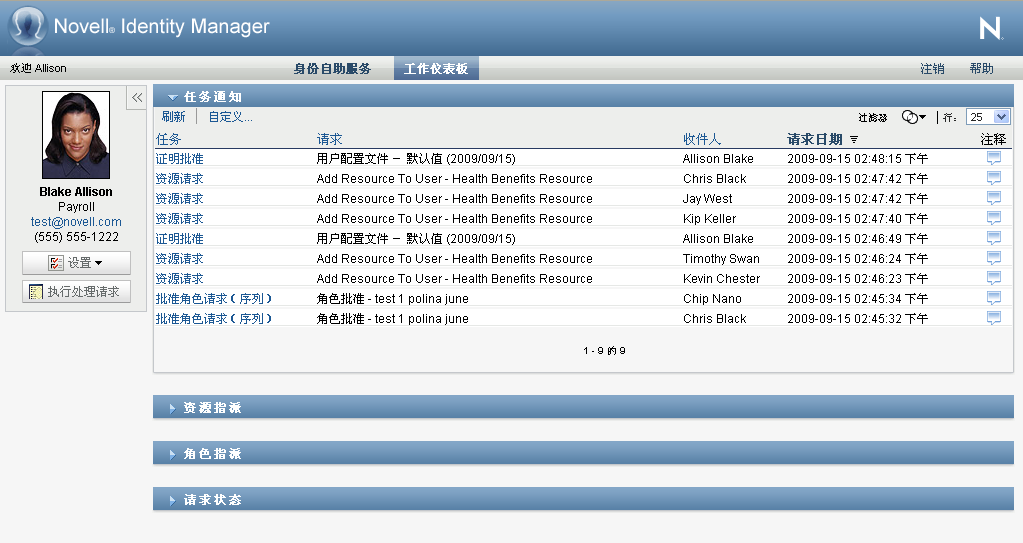Click the 刷新 refresh link
The height and width of the screenshot is (543, 1023).
[174, 117]
